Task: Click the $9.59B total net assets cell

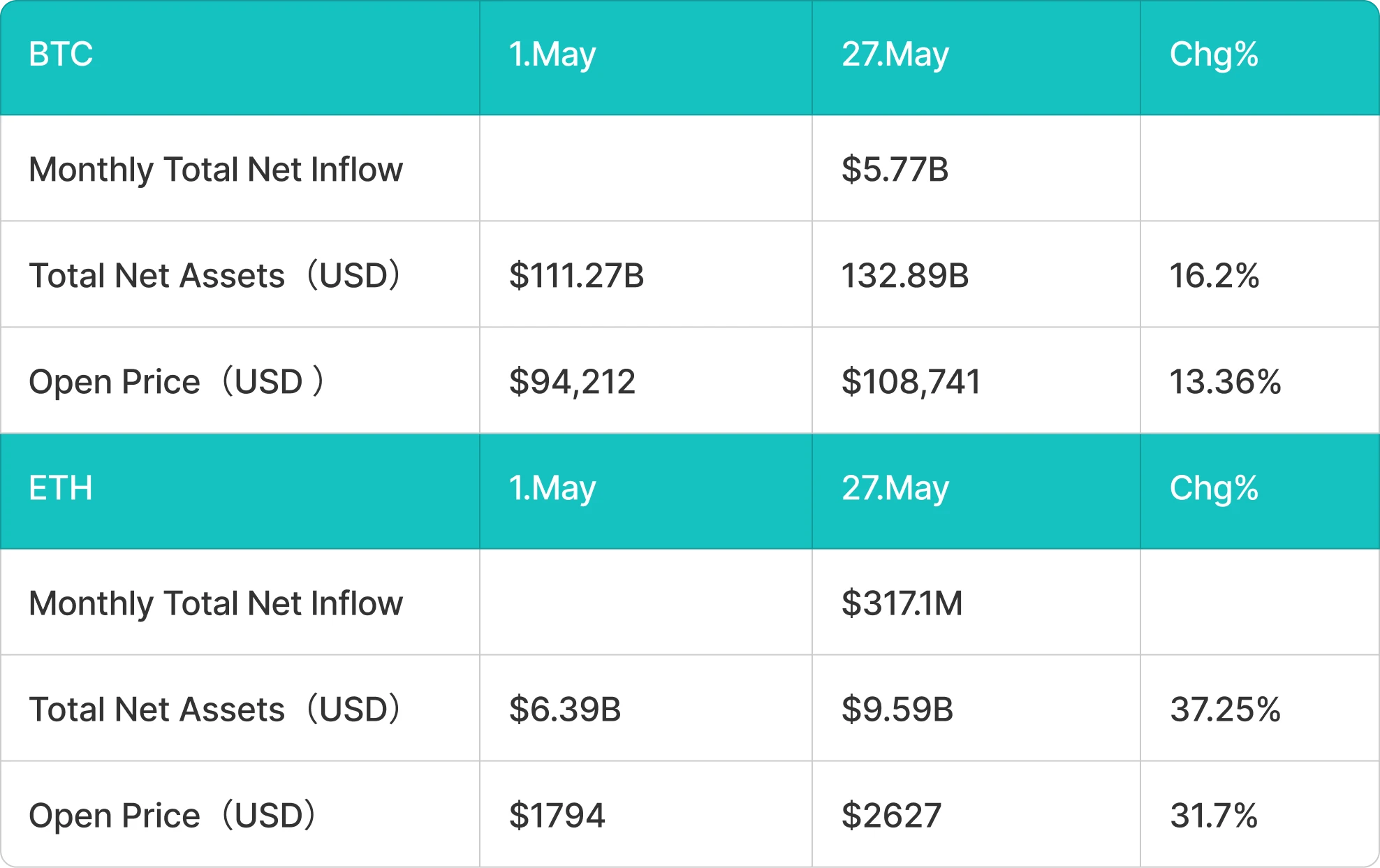Action: pyautogui.click(x=897, y=709)
